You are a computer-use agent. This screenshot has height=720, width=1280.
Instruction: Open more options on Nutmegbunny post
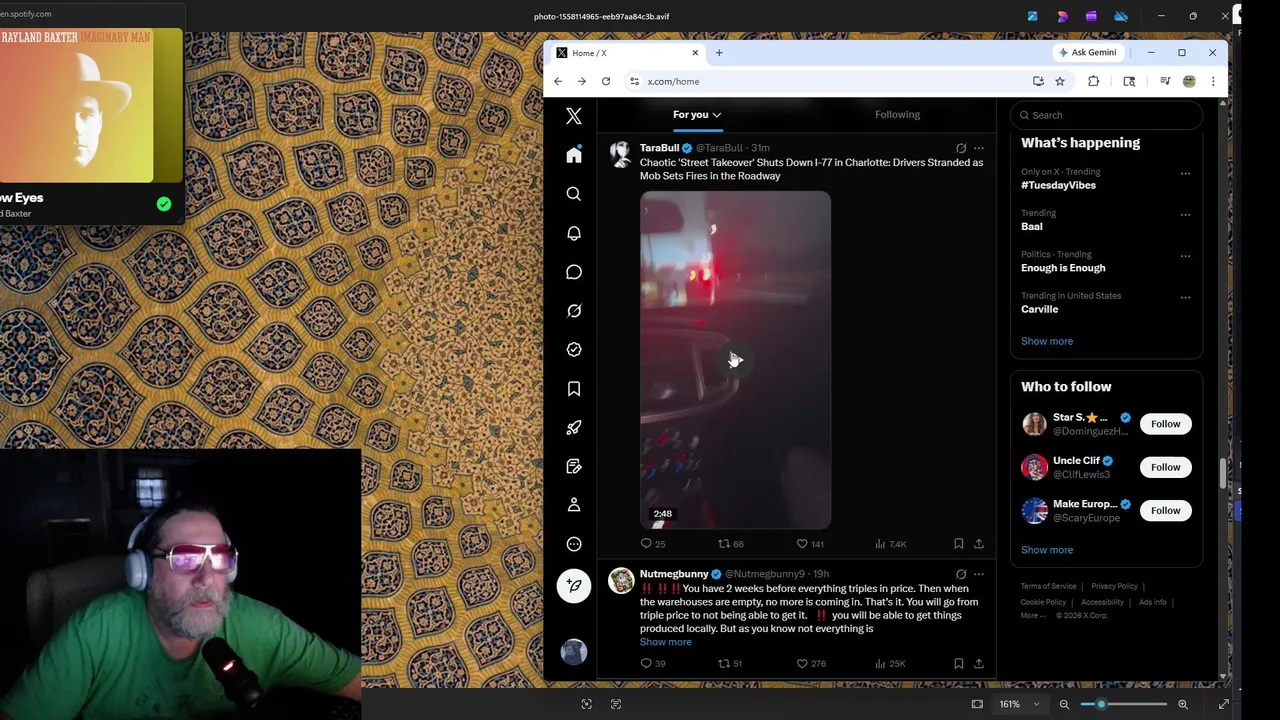(x=979, y=574)
